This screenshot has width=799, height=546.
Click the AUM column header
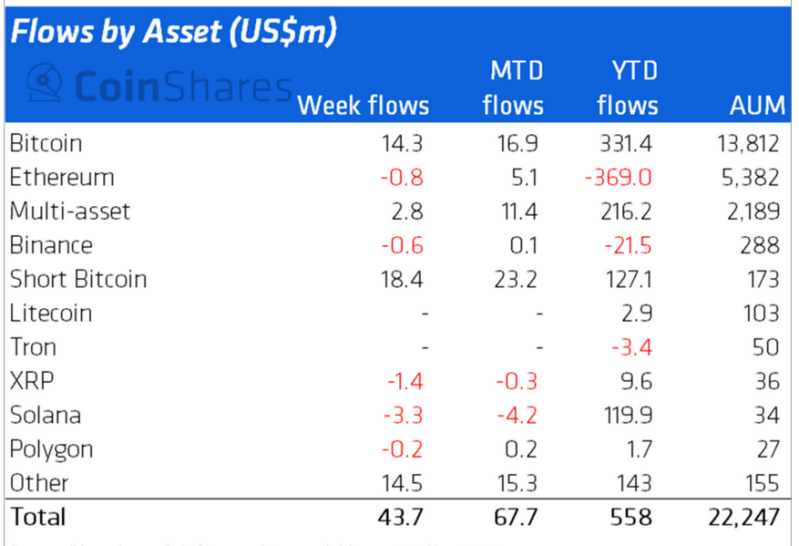[757, 106]
